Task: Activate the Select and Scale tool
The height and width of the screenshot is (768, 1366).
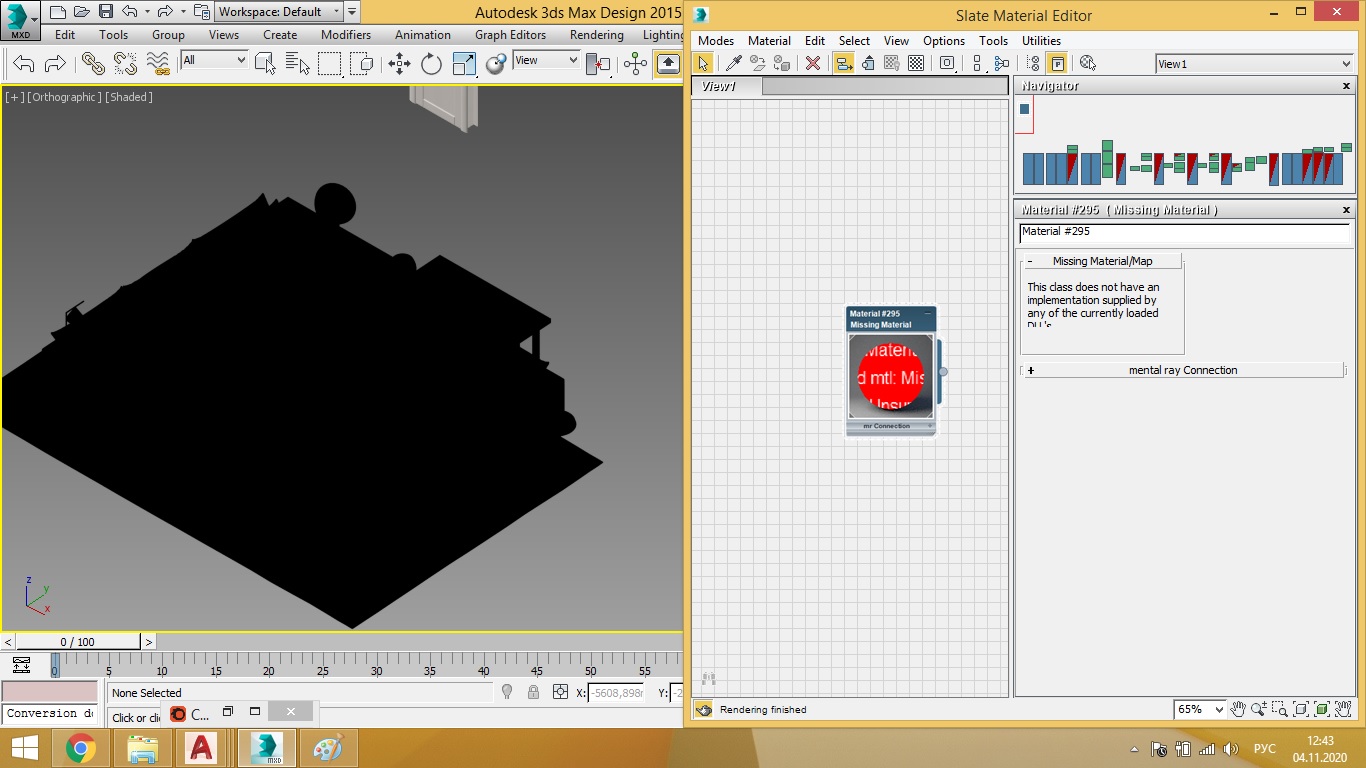Action: click(x=464, y=64)
